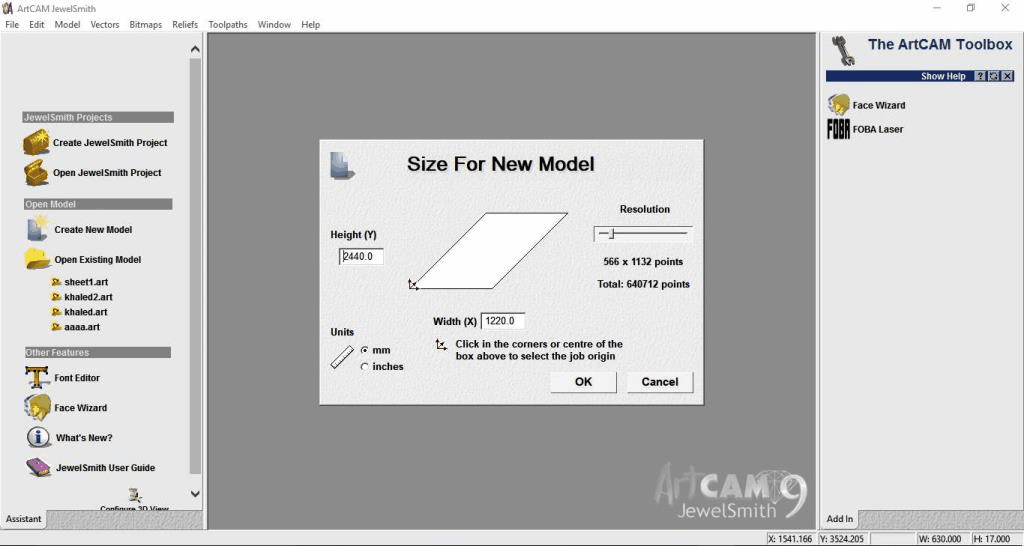1024x546 pixels.
Task: Click the JewelSmith Projects section header
Action: pyautogui.click(x=98, y=118)
